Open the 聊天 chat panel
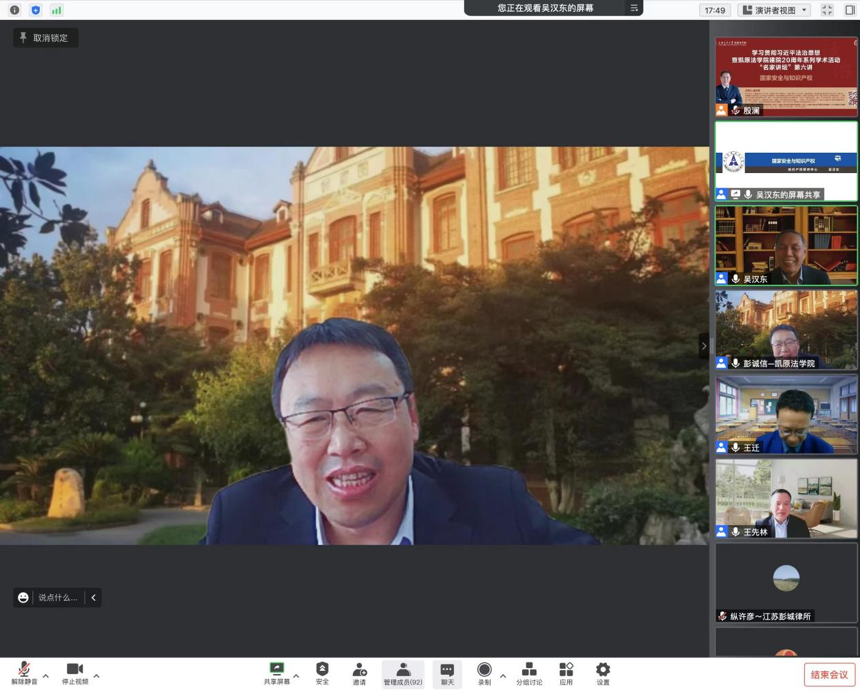The image size is (860, 691). (447, 672)
